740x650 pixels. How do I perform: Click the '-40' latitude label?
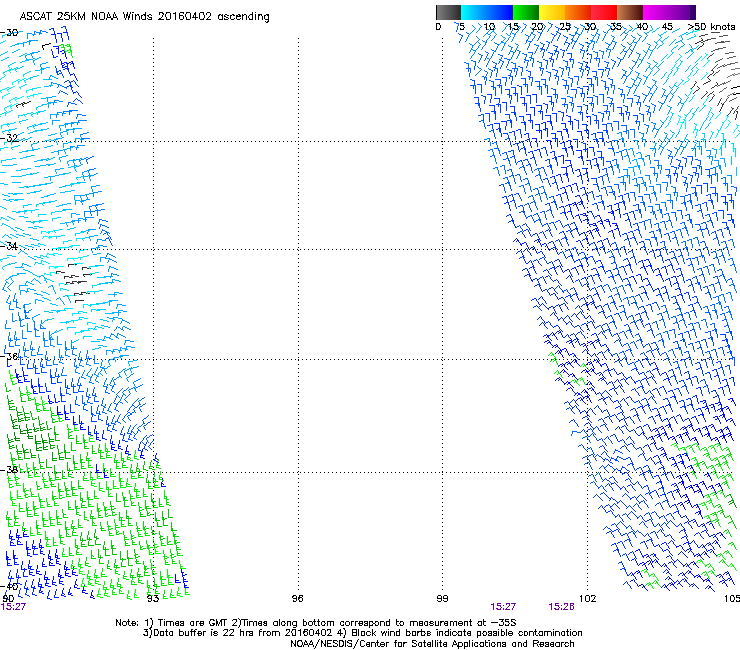[9, 586]
